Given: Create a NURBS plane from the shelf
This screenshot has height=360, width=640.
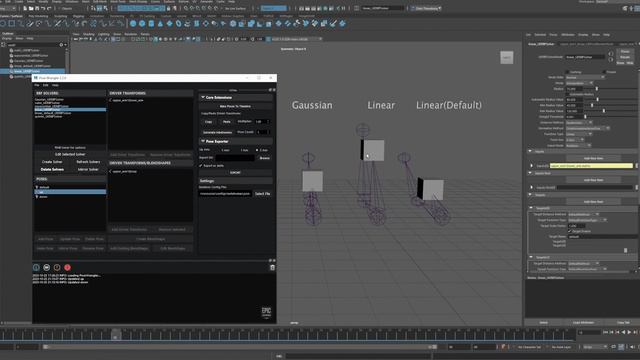Looking at the screenshot, I should point(169,24).
